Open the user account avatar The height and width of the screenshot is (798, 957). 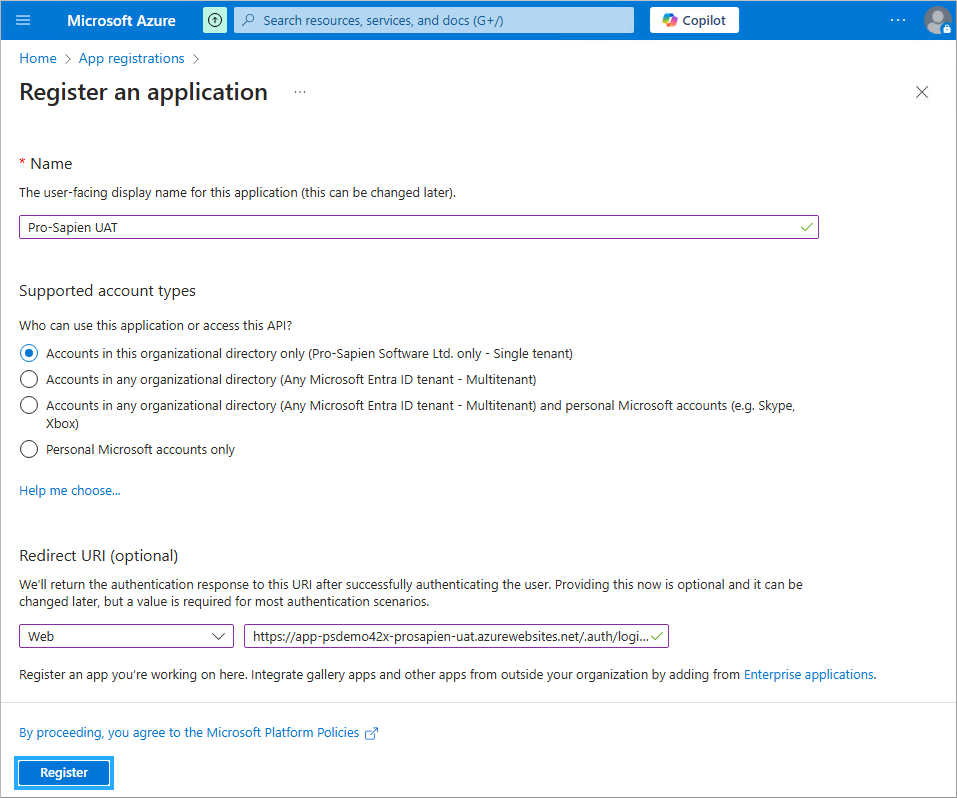click(937, 20)
